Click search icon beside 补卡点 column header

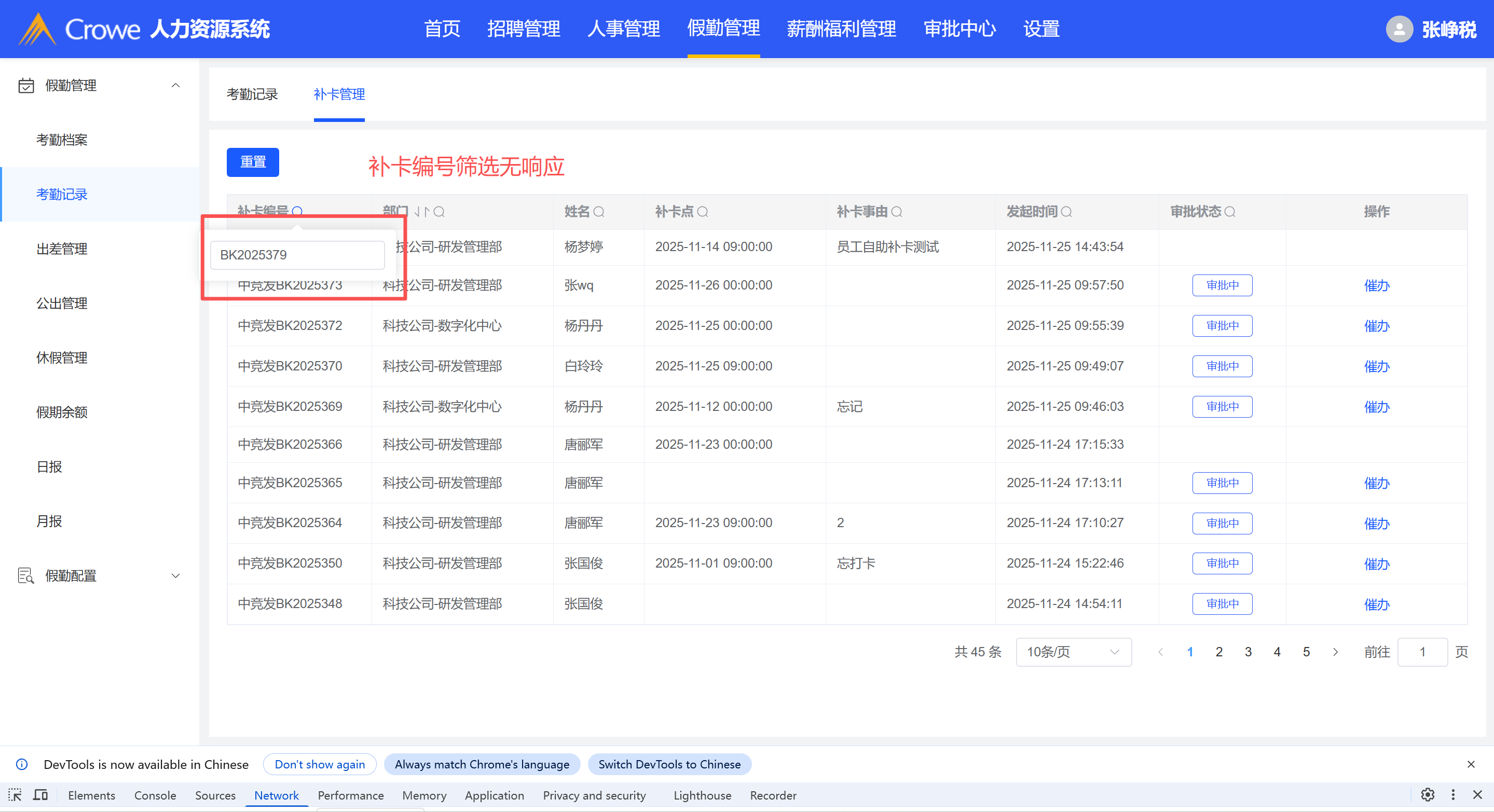point(702,212)
